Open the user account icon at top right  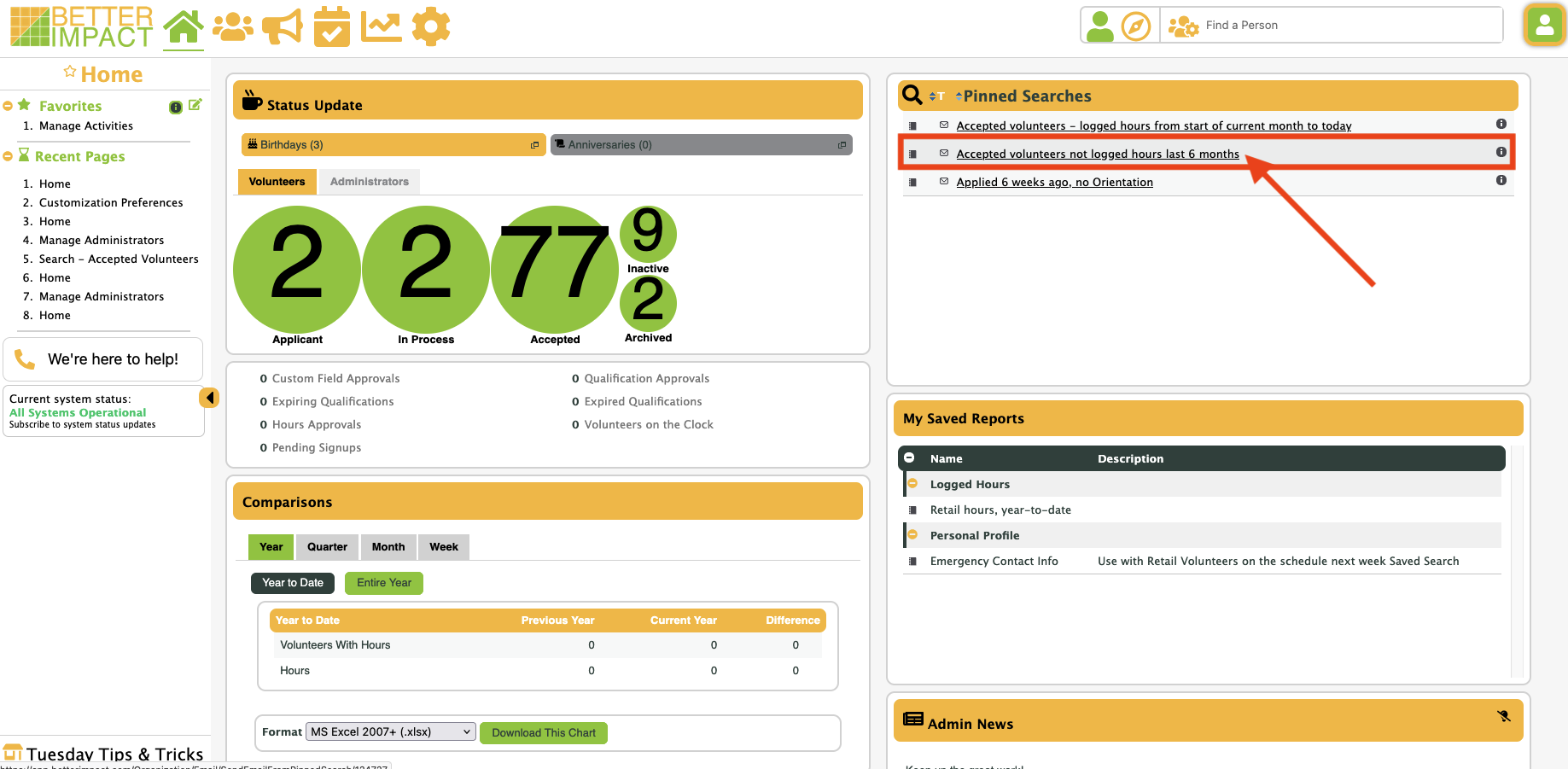tap(1544, 26)
